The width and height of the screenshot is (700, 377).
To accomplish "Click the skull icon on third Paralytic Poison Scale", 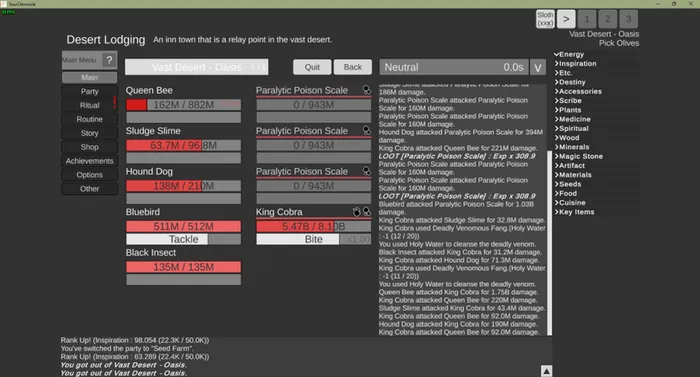I will (x=367, y=171).
